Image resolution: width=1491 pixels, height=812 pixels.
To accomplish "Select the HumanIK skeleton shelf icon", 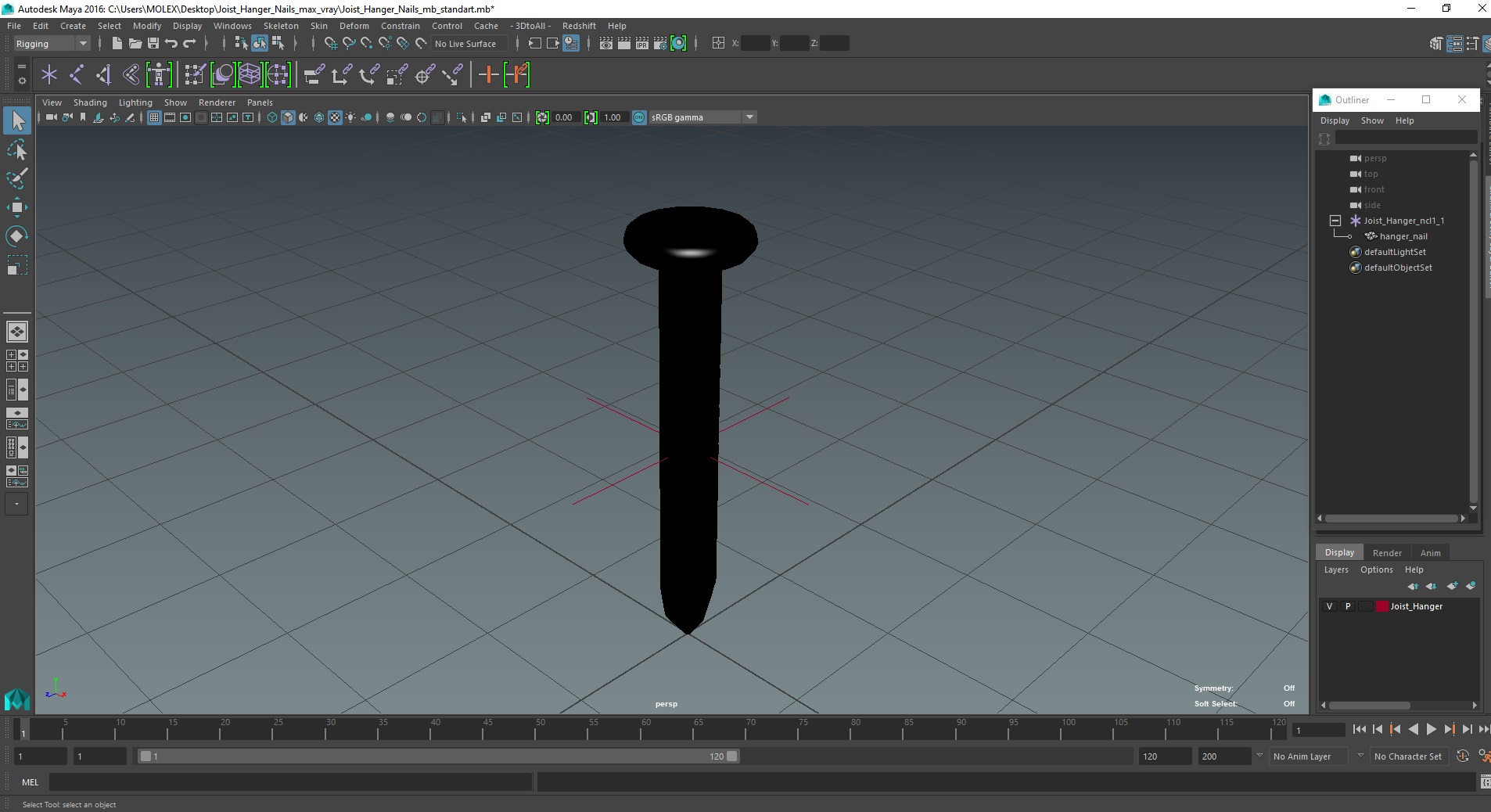I will pos(159,75).
